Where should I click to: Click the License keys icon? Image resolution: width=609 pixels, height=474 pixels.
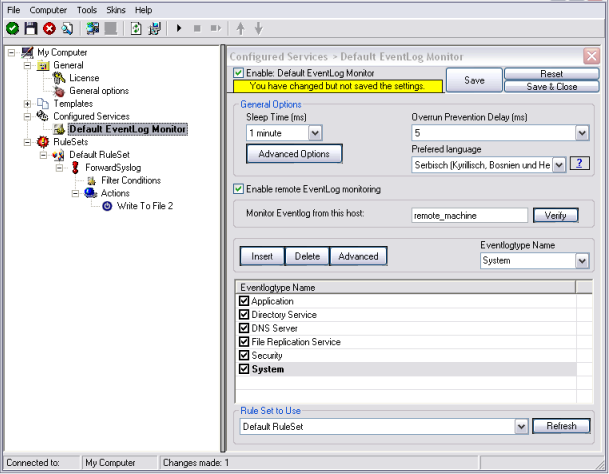pos(59,78)
